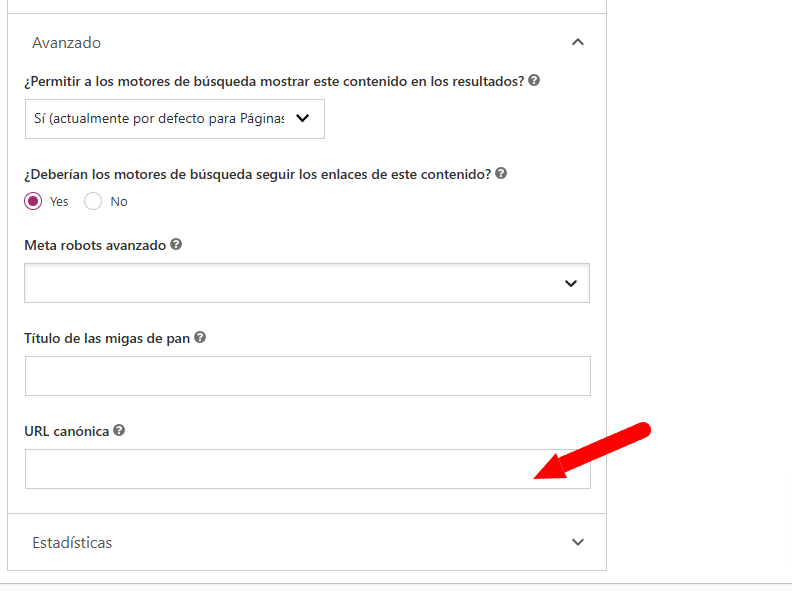Click the No label text
Viewport: 792px width, 591px height.
coord(119,202)
